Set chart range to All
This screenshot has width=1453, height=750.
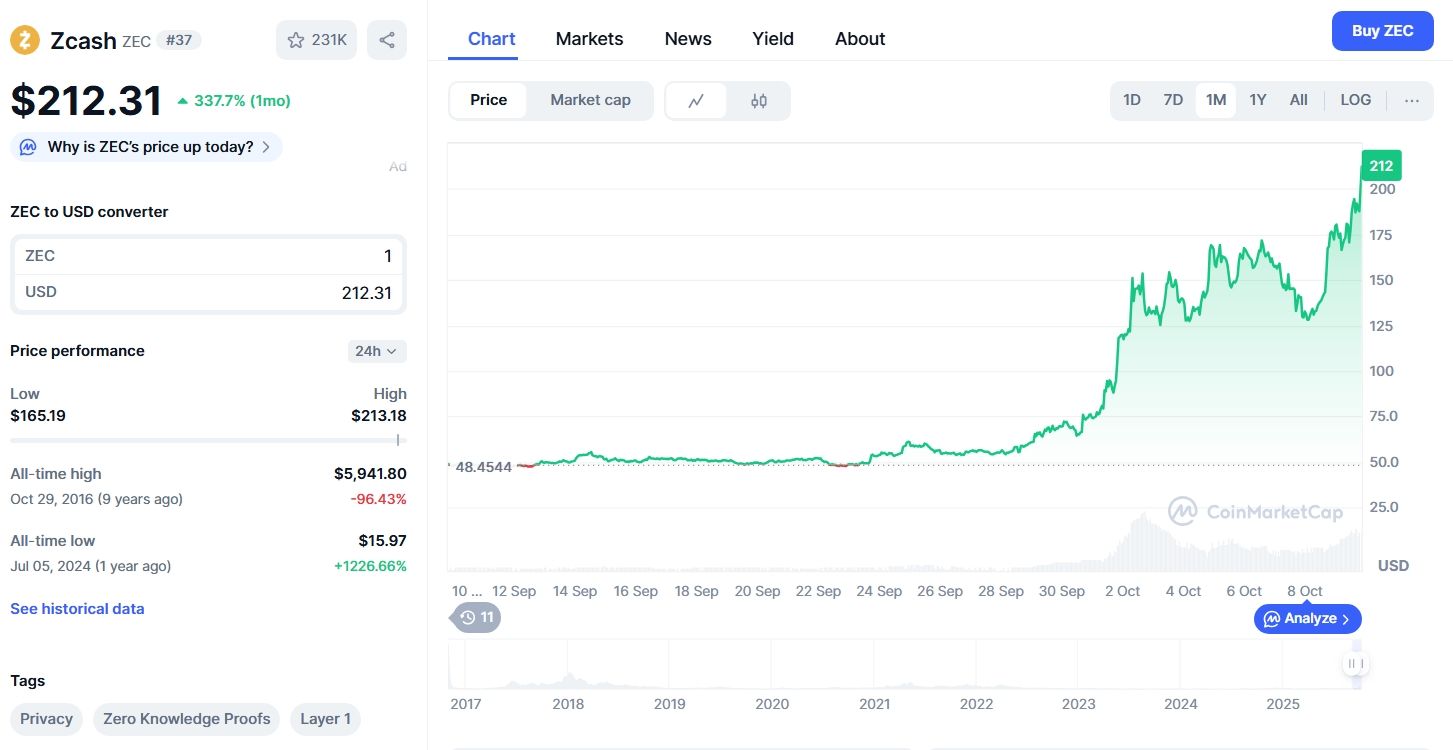[x=1298, y=100]
